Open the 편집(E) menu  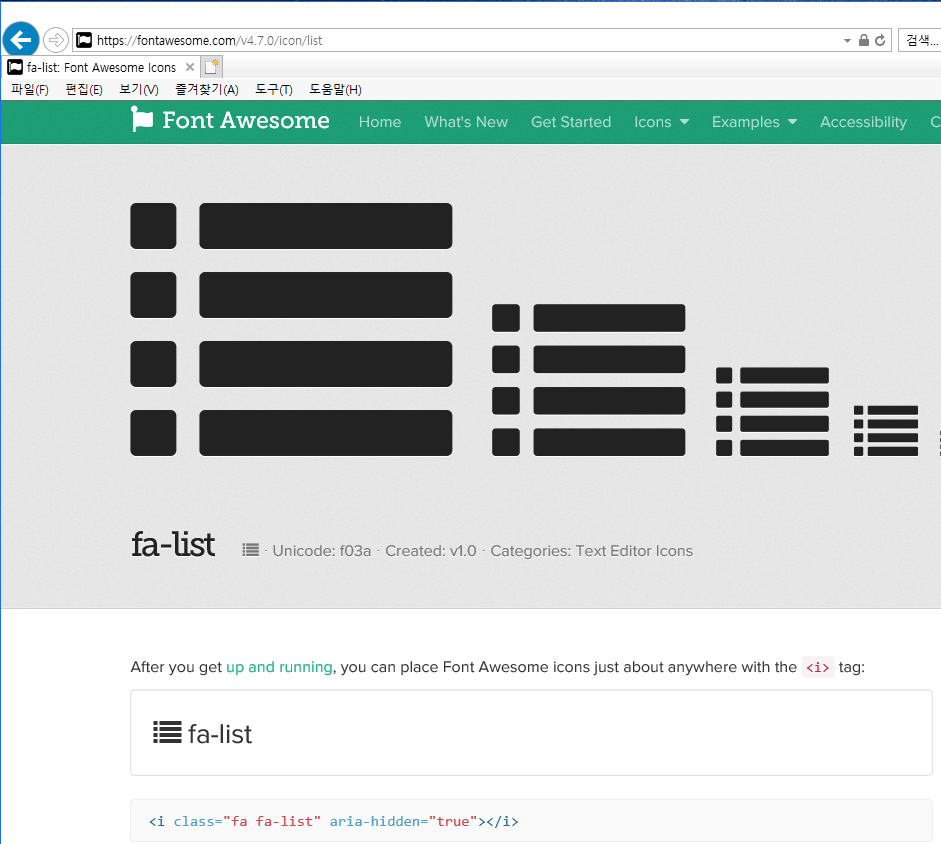(x=84, y=89)
